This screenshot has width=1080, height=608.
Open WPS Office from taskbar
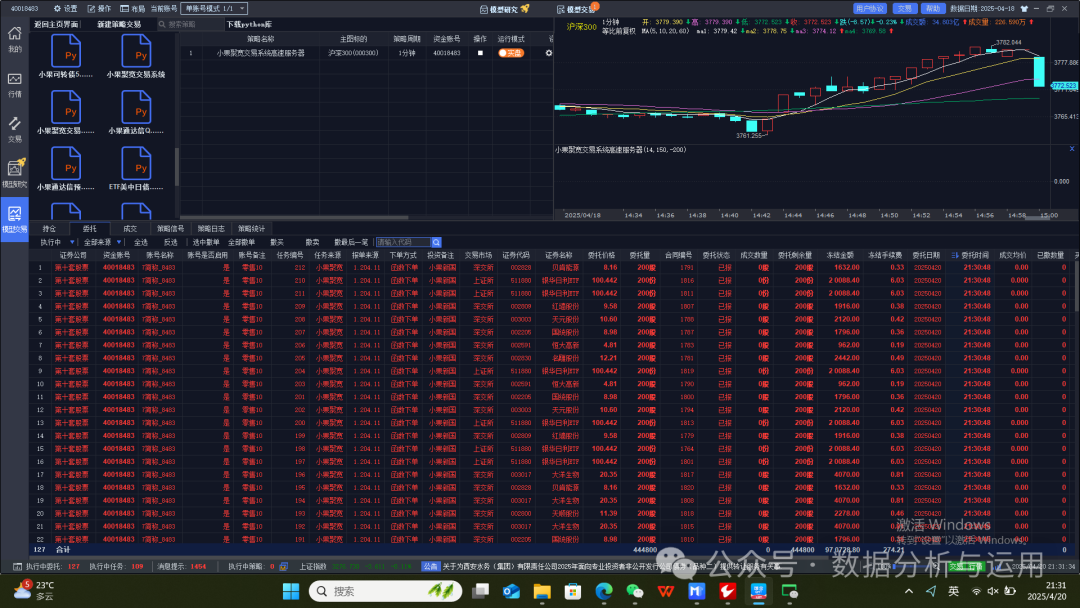[665, 591]
